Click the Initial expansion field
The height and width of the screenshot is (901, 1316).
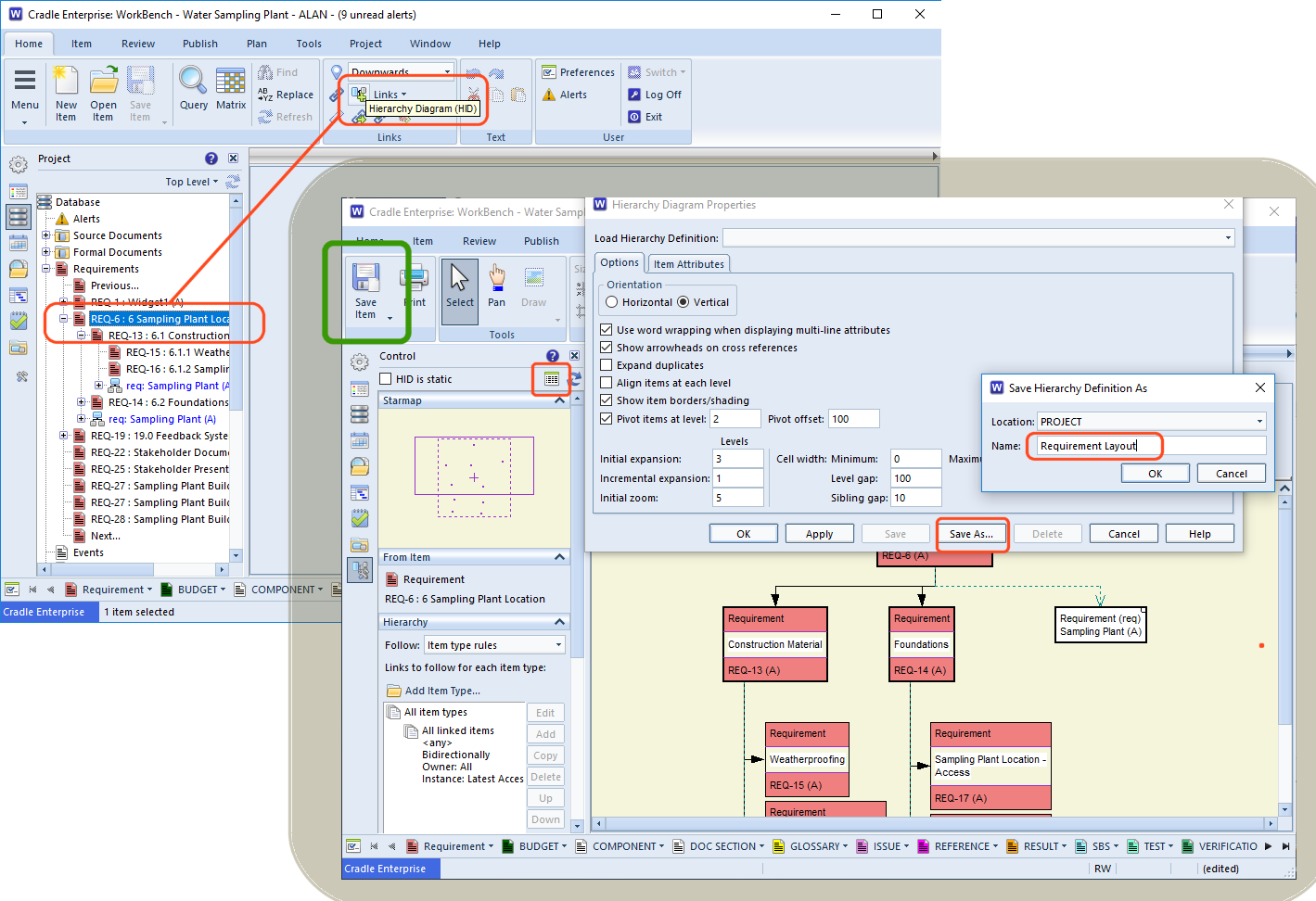[x=738, y=459]
